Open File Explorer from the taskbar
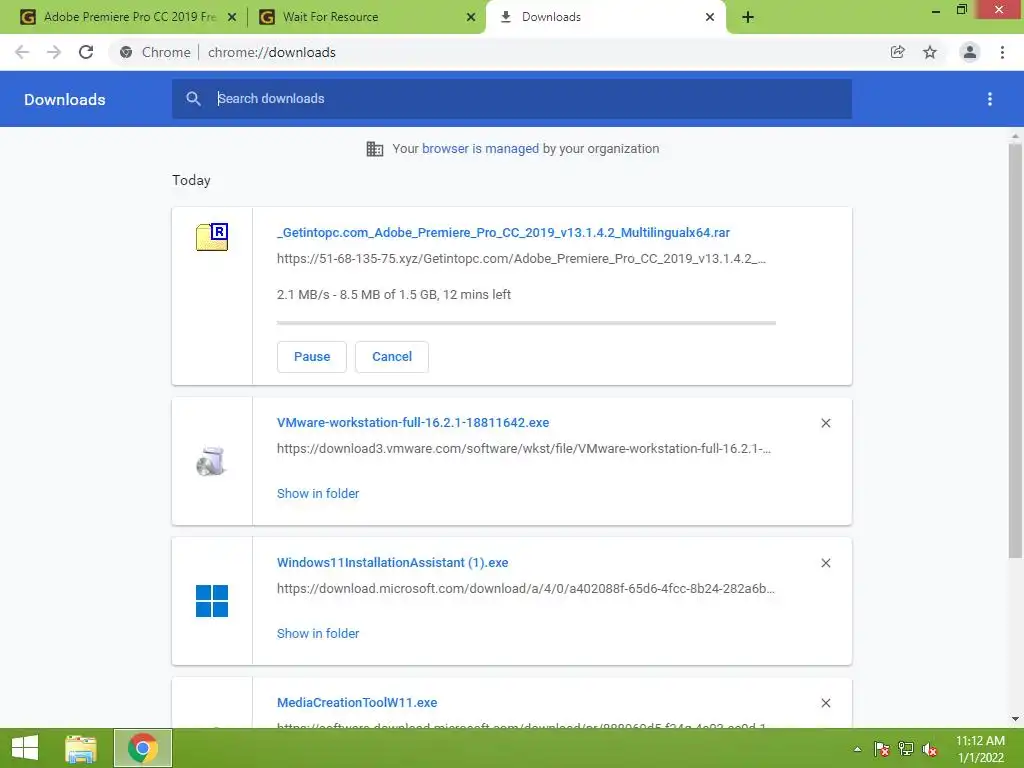Image resolution: width=1024 pixels, height=768 pixels. coord(81,748)
